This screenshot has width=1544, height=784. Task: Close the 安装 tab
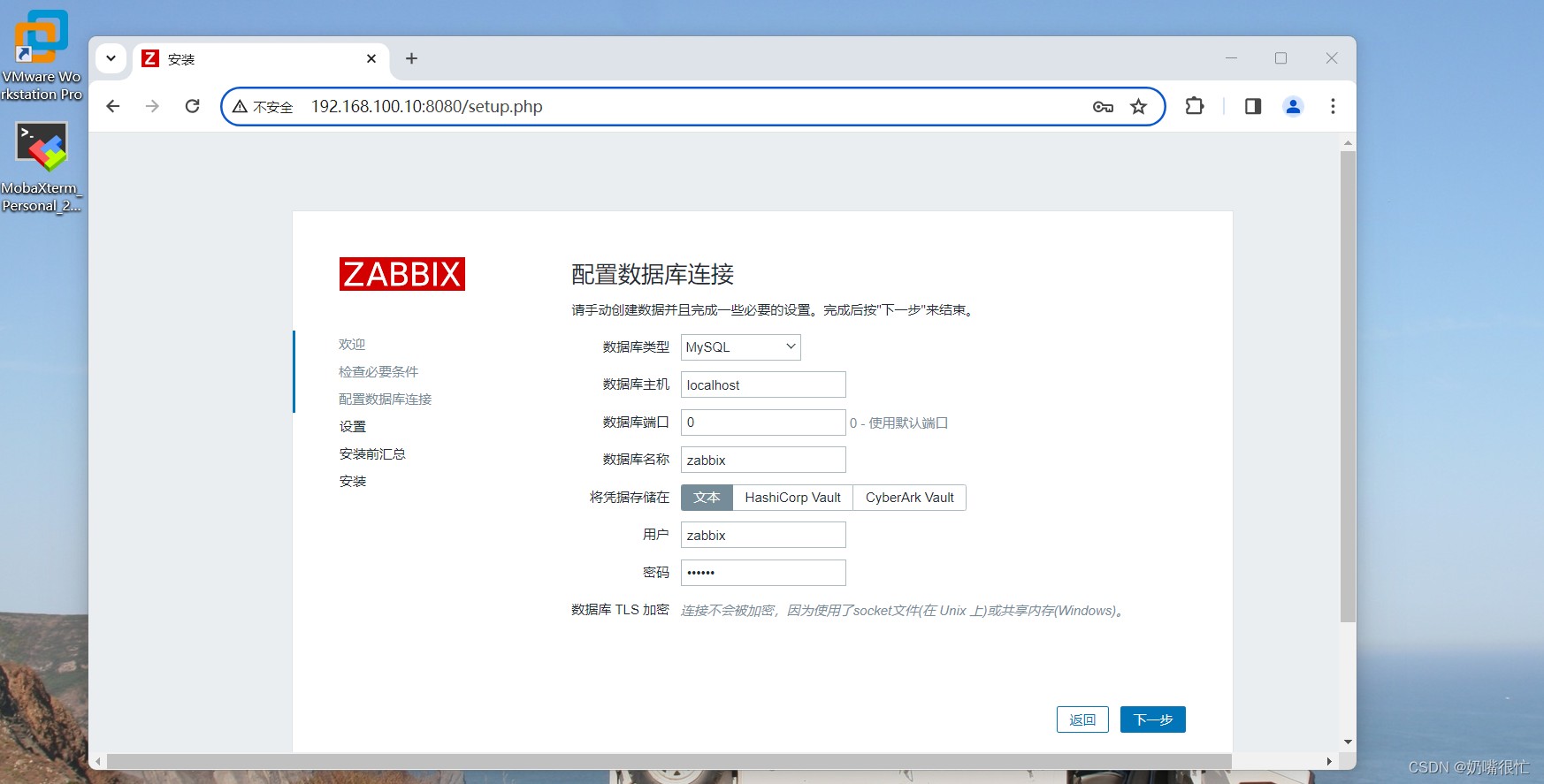point(371,58)
